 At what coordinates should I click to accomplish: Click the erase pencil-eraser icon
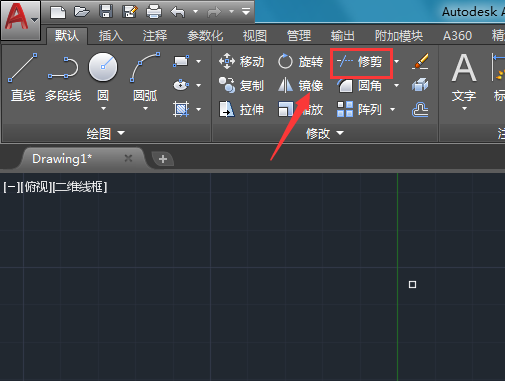click(x=420, y=62)
